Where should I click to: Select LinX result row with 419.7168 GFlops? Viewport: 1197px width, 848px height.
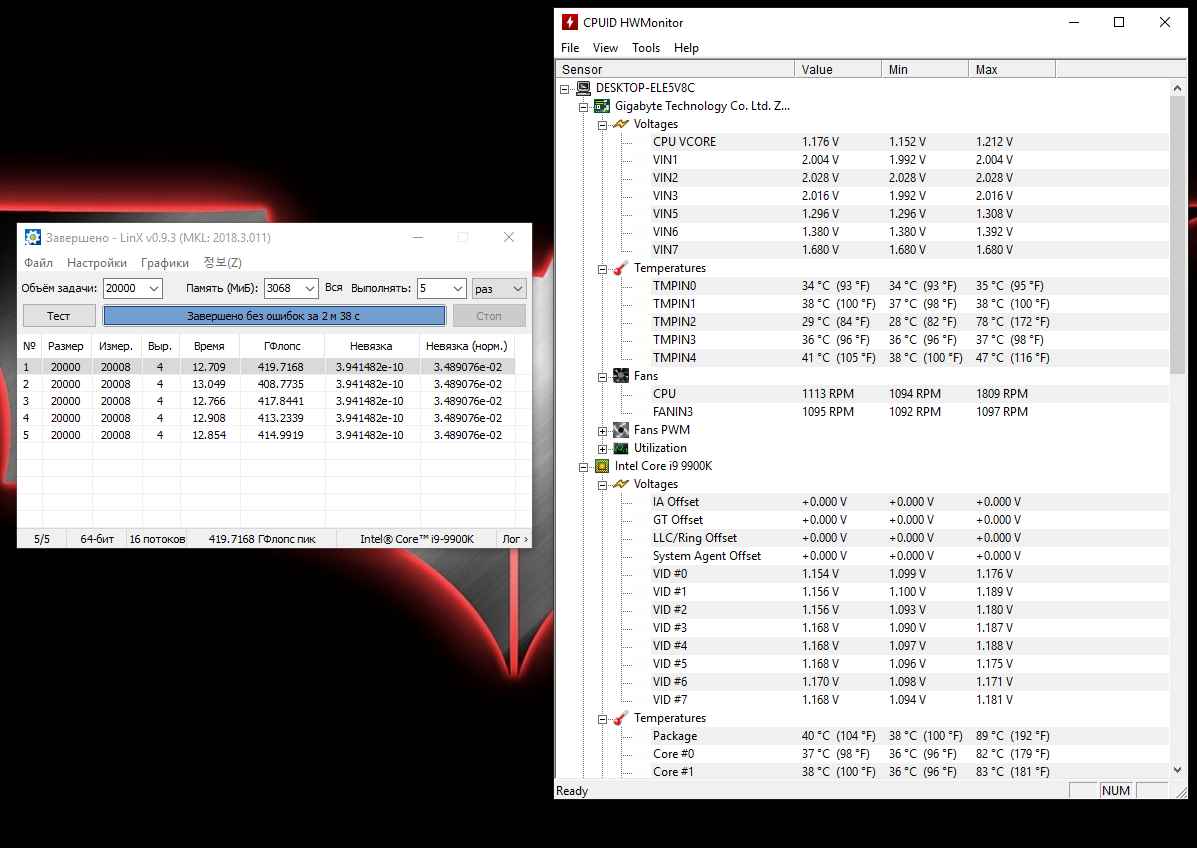click(x=266, y=367)
